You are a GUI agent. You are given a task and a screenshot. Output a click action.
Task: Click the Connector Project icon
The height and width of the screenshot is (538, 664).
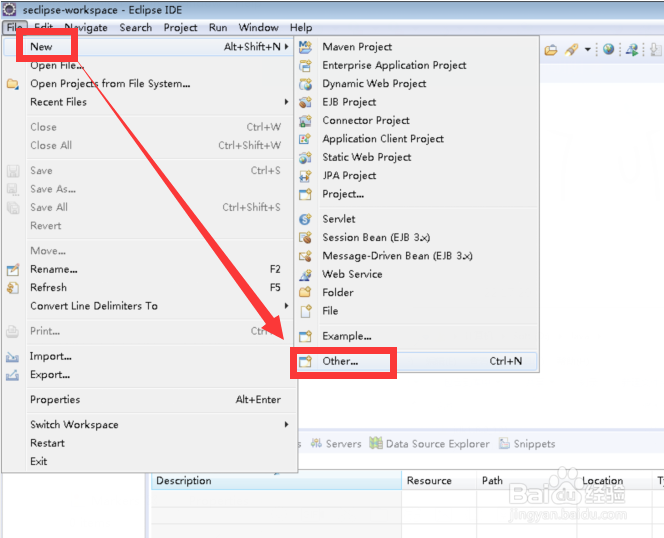pos(305,121)
